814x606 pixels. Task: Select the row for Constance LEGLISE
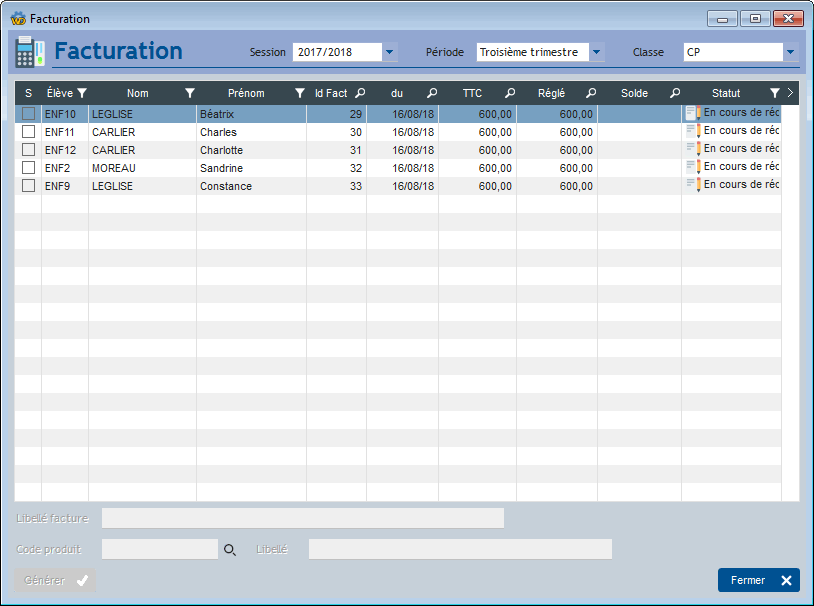click(398, 186)
